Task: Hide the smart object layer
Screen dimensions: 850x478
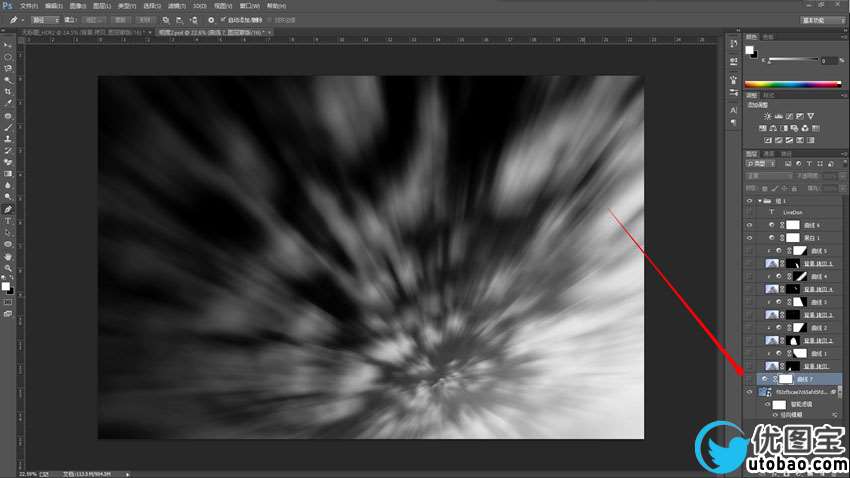Action: pyautogui.click(x=749, y=392)
